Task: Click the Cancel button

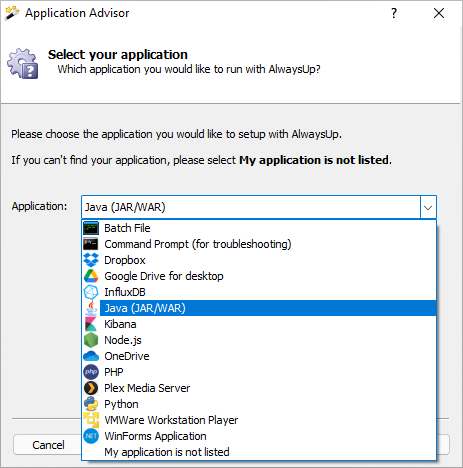Action: click(x=48, y=445)
